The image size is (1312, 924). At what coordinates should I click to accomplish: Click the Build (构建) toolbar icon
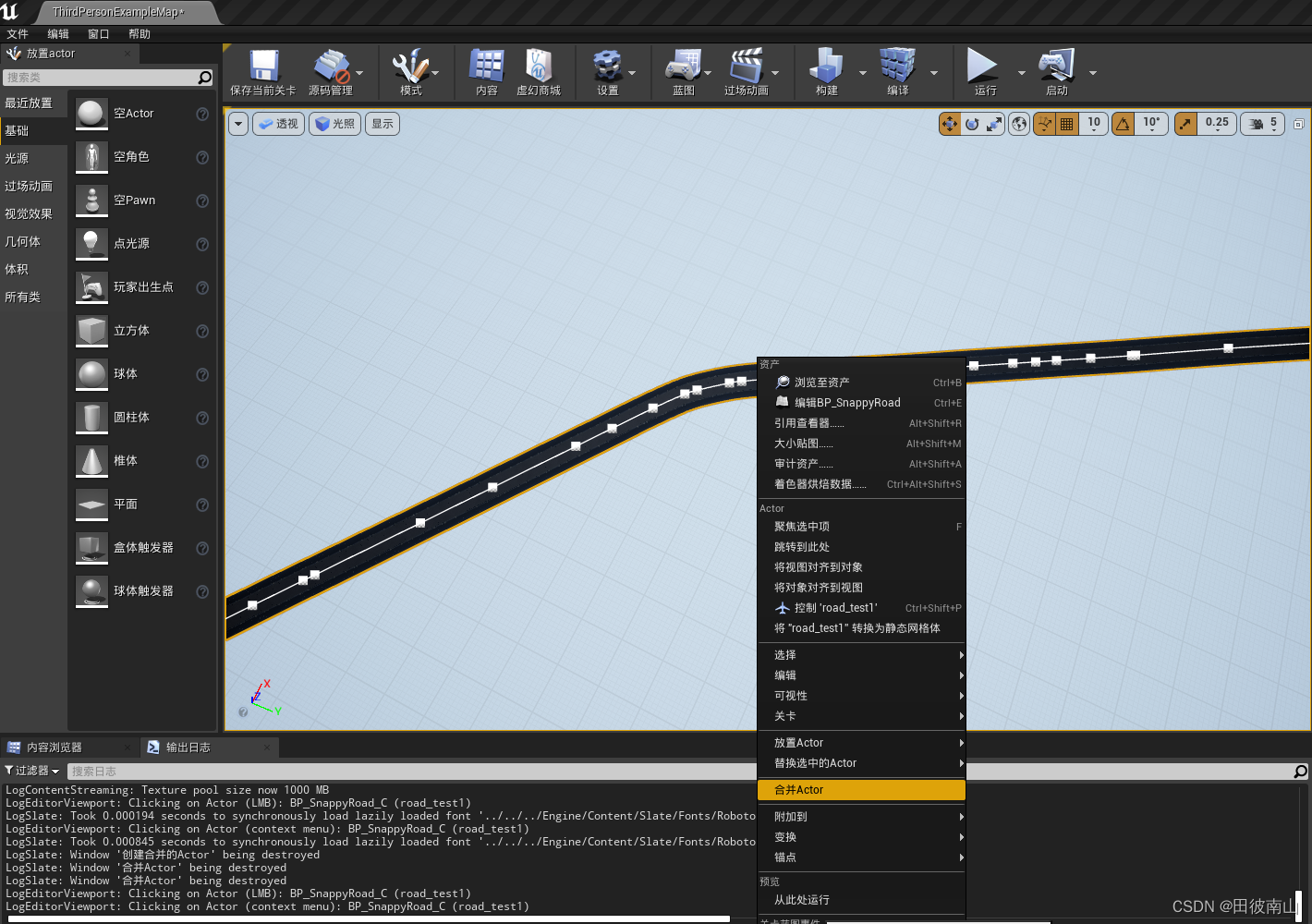(826, 66)
